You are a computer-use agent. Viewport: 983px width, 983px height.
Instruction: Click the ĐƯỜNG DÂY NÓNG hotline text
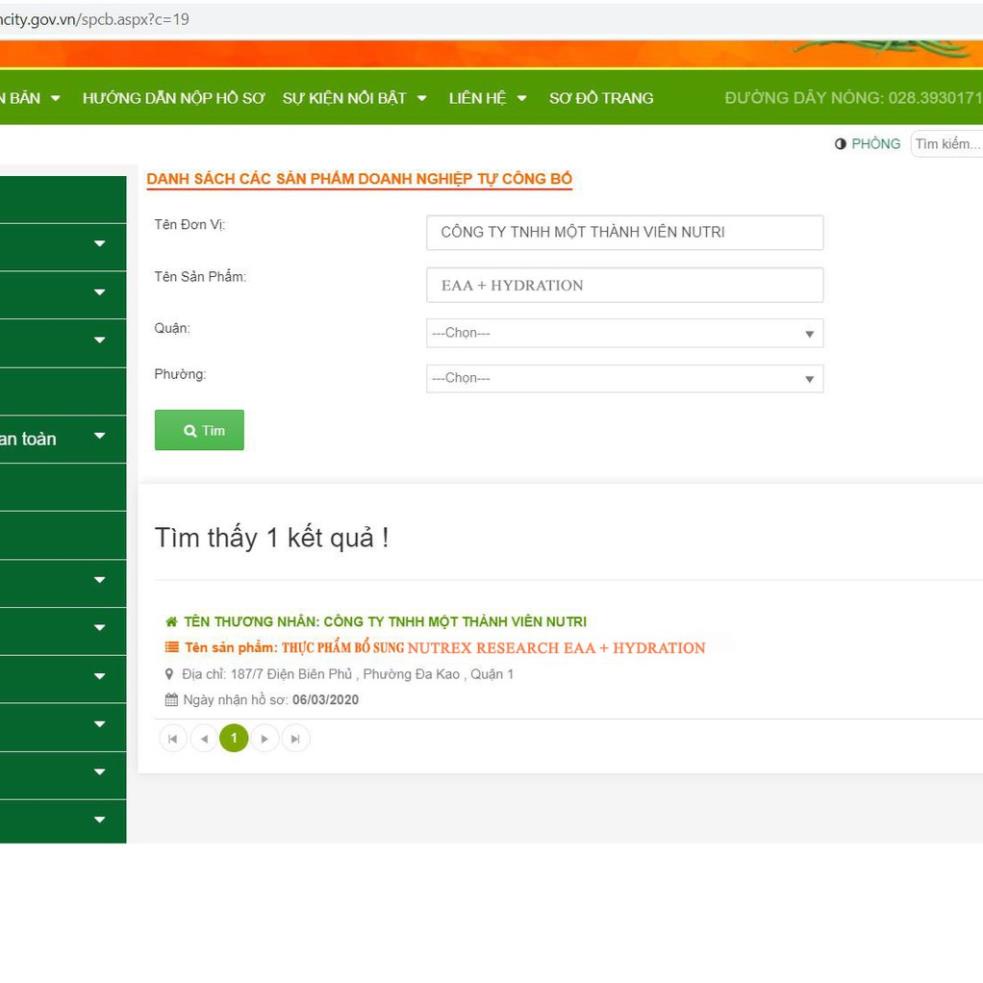coord(854,98)
